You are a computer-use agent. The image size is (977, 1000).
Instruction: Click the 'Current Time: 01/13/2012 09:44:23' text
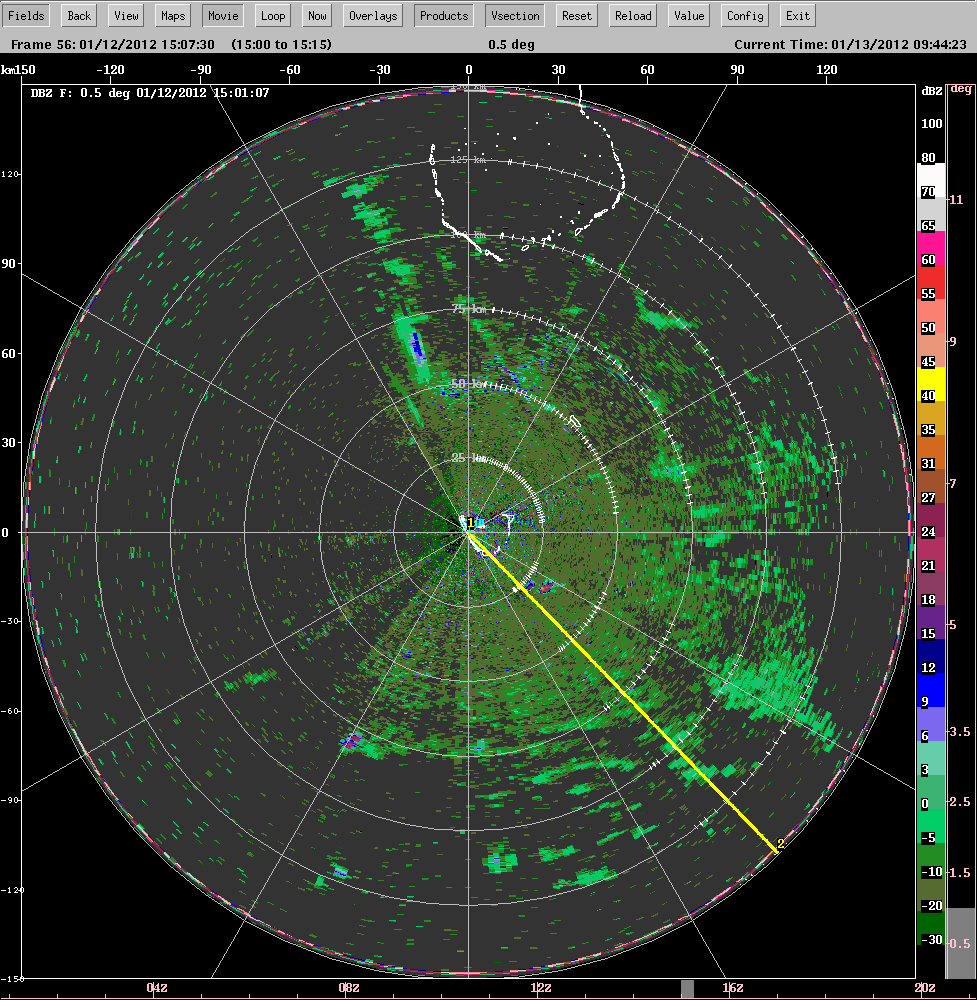pyautogui.click(x=850, y=45)
